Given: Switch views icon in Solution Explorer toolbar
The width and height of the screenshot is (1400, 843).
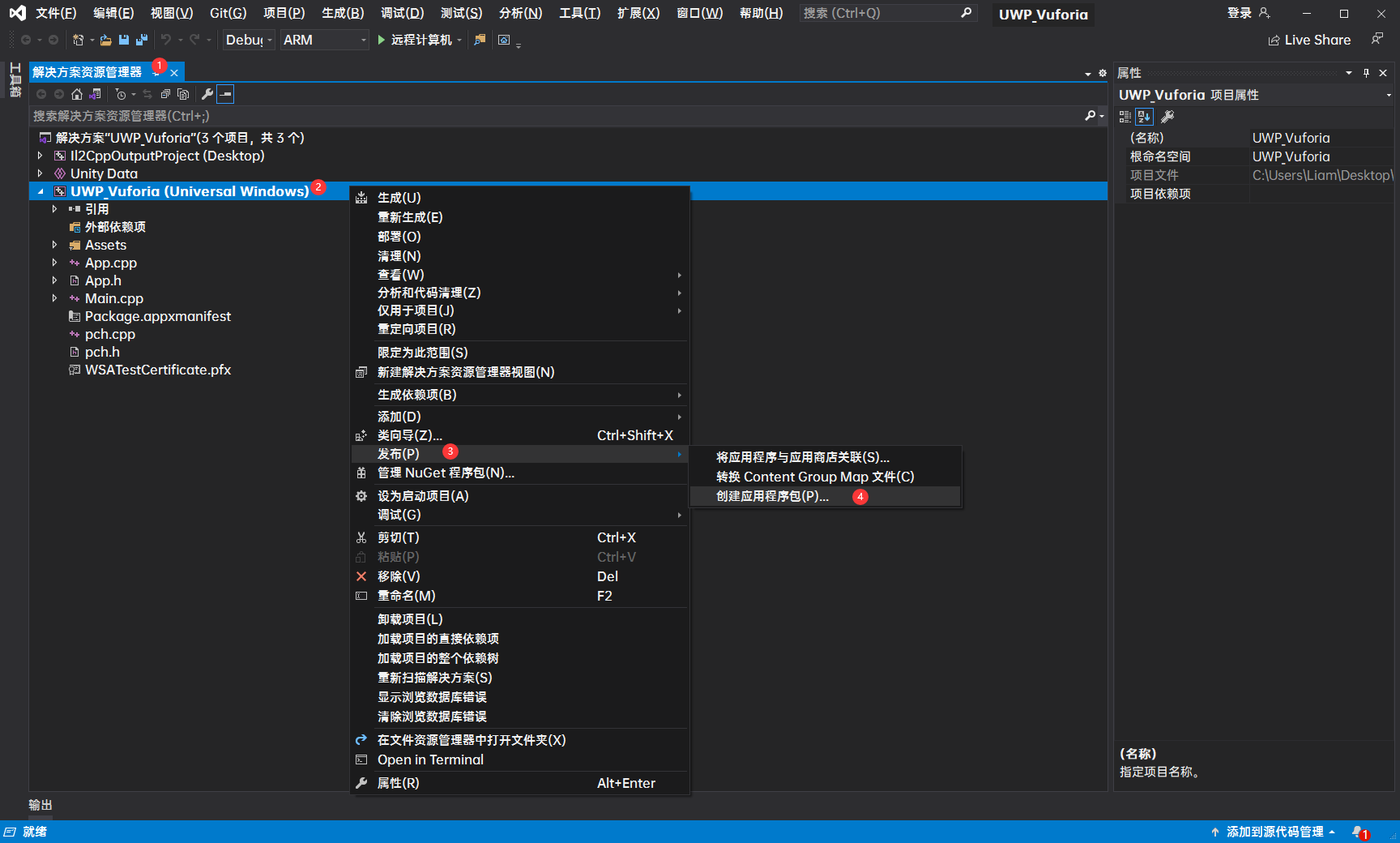Looking at the screenshot, I should pos(95,94).
